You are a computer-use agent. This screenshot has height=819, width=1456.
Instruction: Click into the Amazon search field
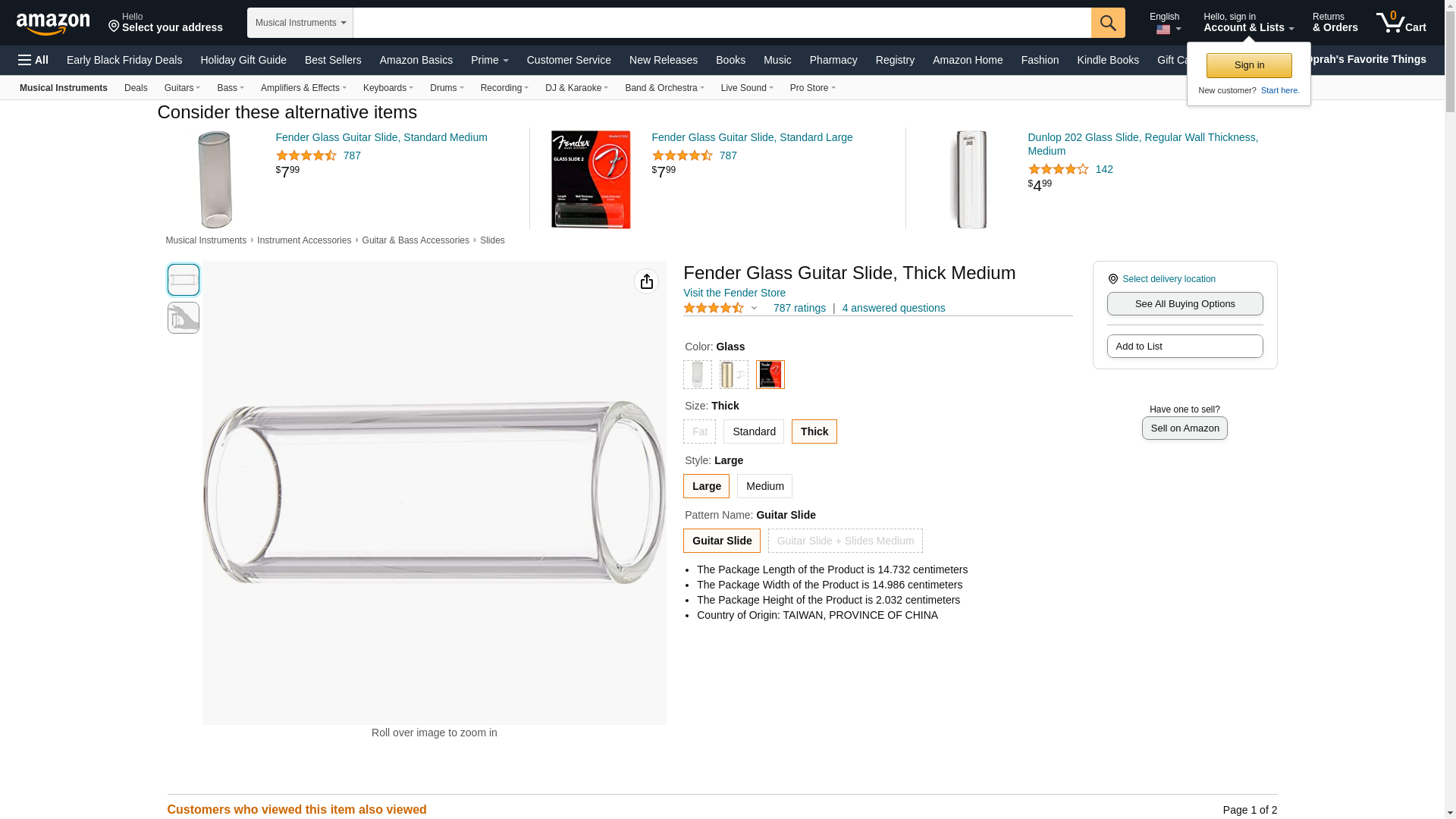pos(721,23)
